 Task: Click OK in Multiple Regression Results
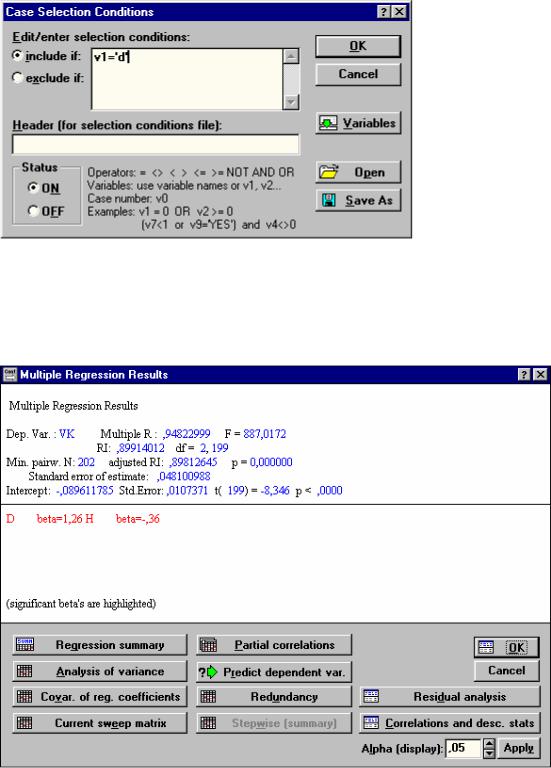(x=507, y=648)
